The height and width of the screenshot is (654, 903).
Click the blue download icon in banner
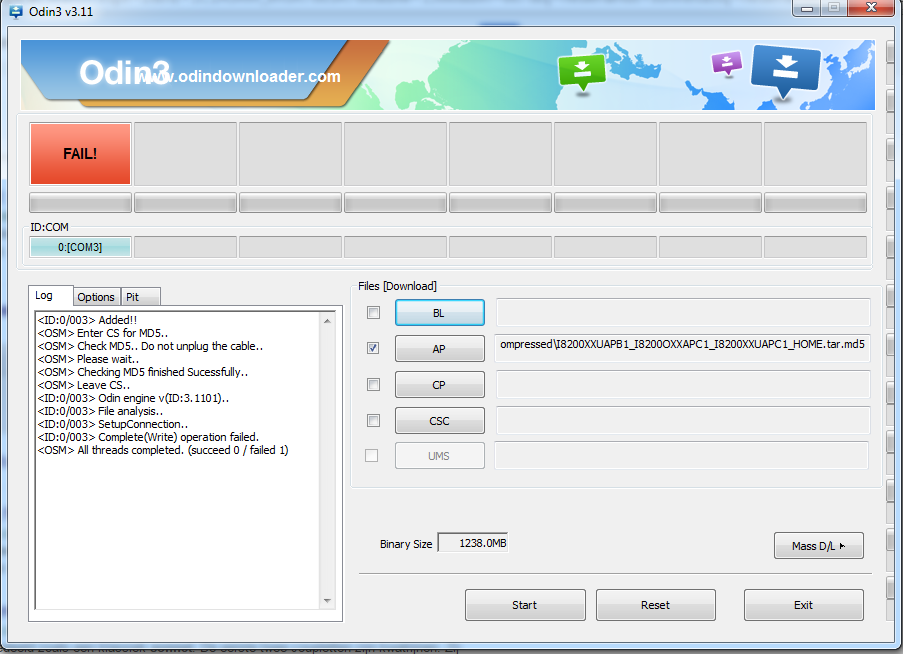786,70
